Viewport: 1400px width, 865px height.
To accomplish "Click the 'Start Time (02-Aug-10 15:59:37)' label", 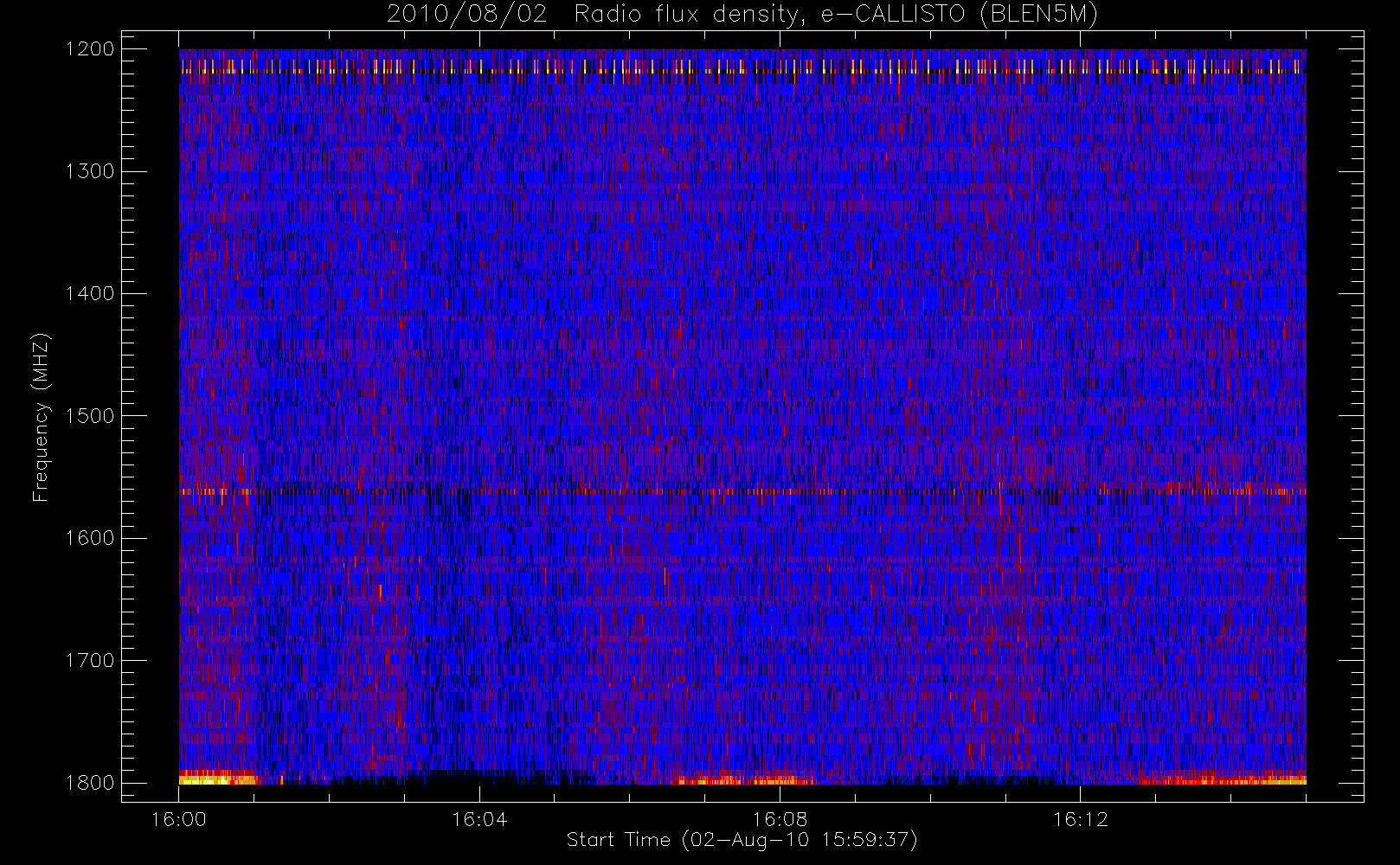I will click(742, 840).
